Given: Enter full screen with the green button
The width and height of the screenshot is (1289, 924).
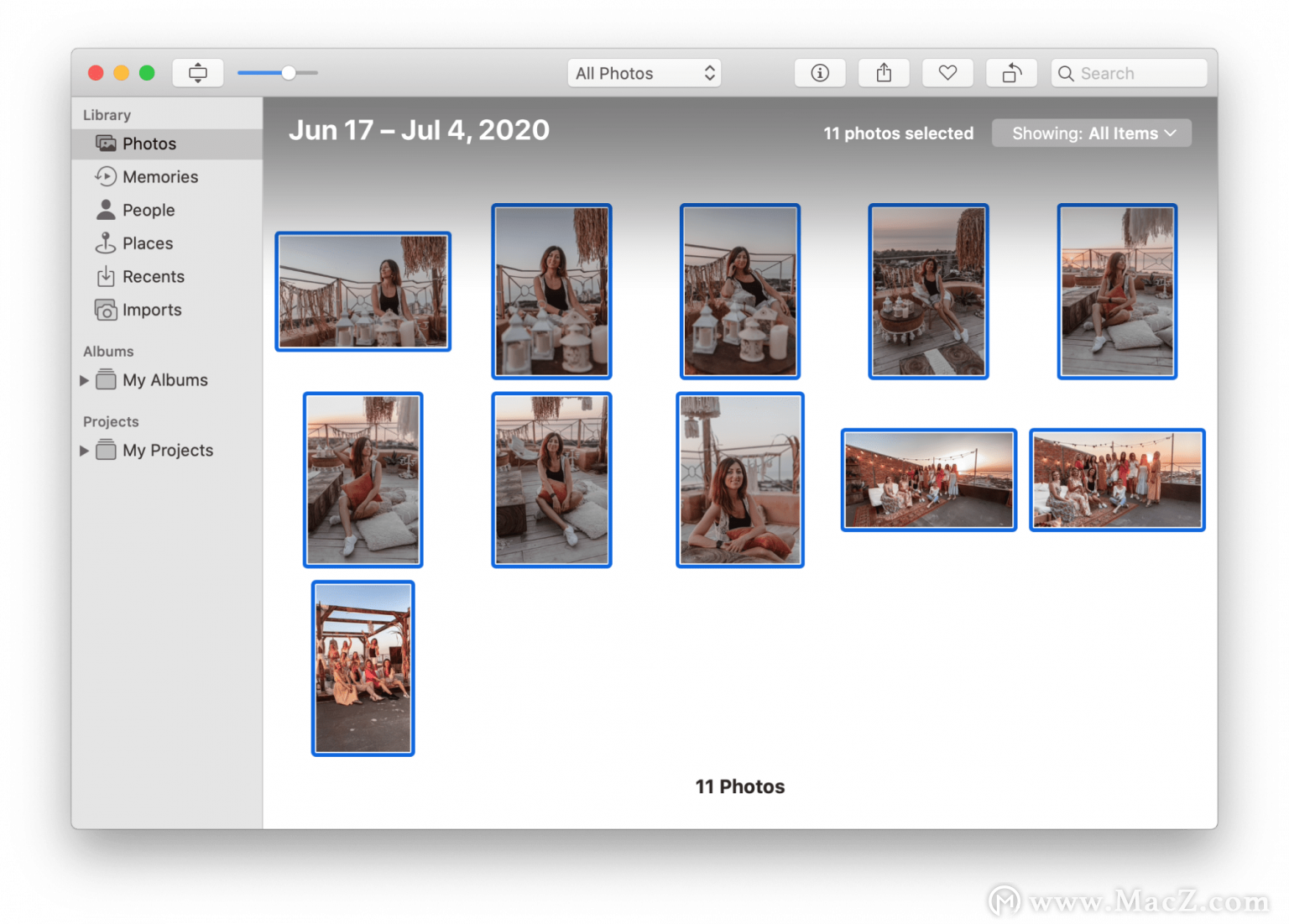Looking at the screenshot, I should click(147, 73).
